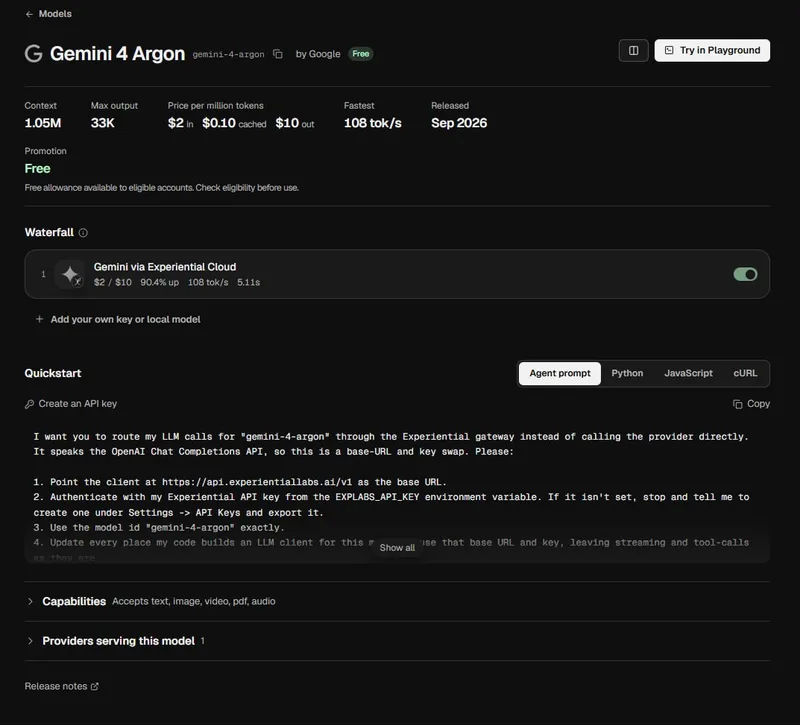Toggle off Gemini via Experiential Cloud provider

pyautogui.click(x=745, y=274)
